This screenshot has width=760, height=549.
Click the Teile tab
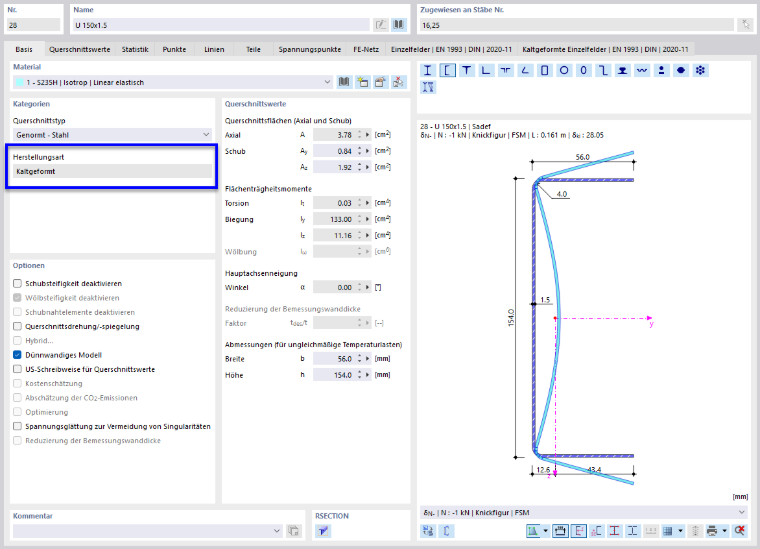[253, 49]
